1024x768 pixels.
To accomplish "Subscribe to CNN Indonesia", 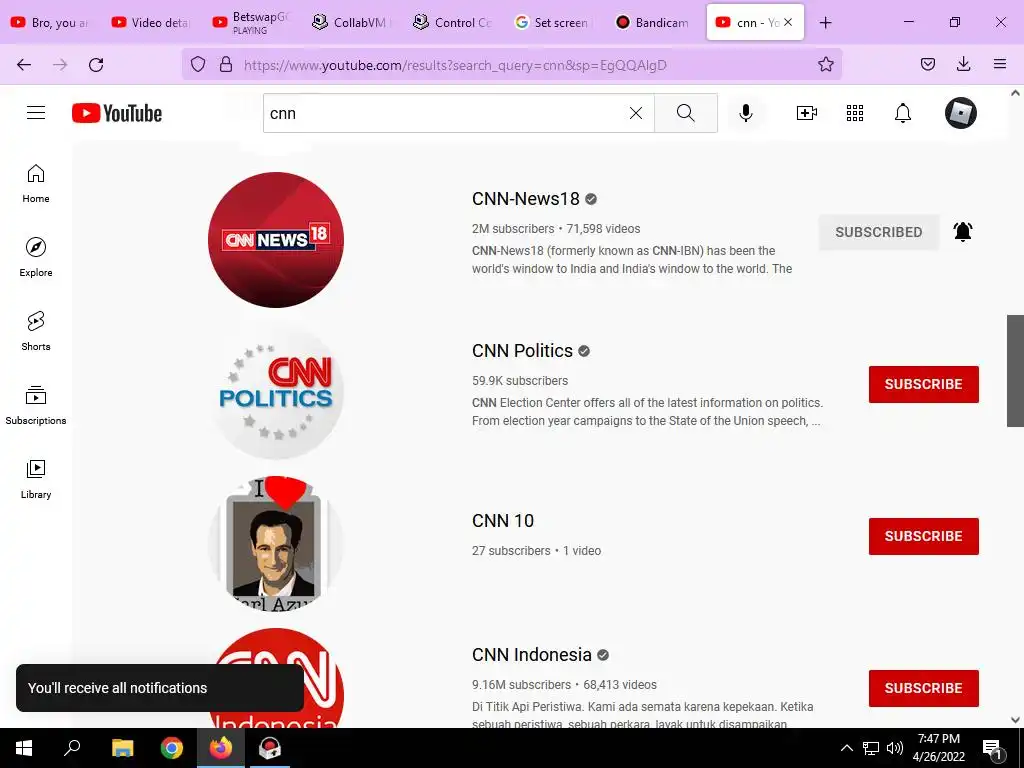I will pos(923,688).
